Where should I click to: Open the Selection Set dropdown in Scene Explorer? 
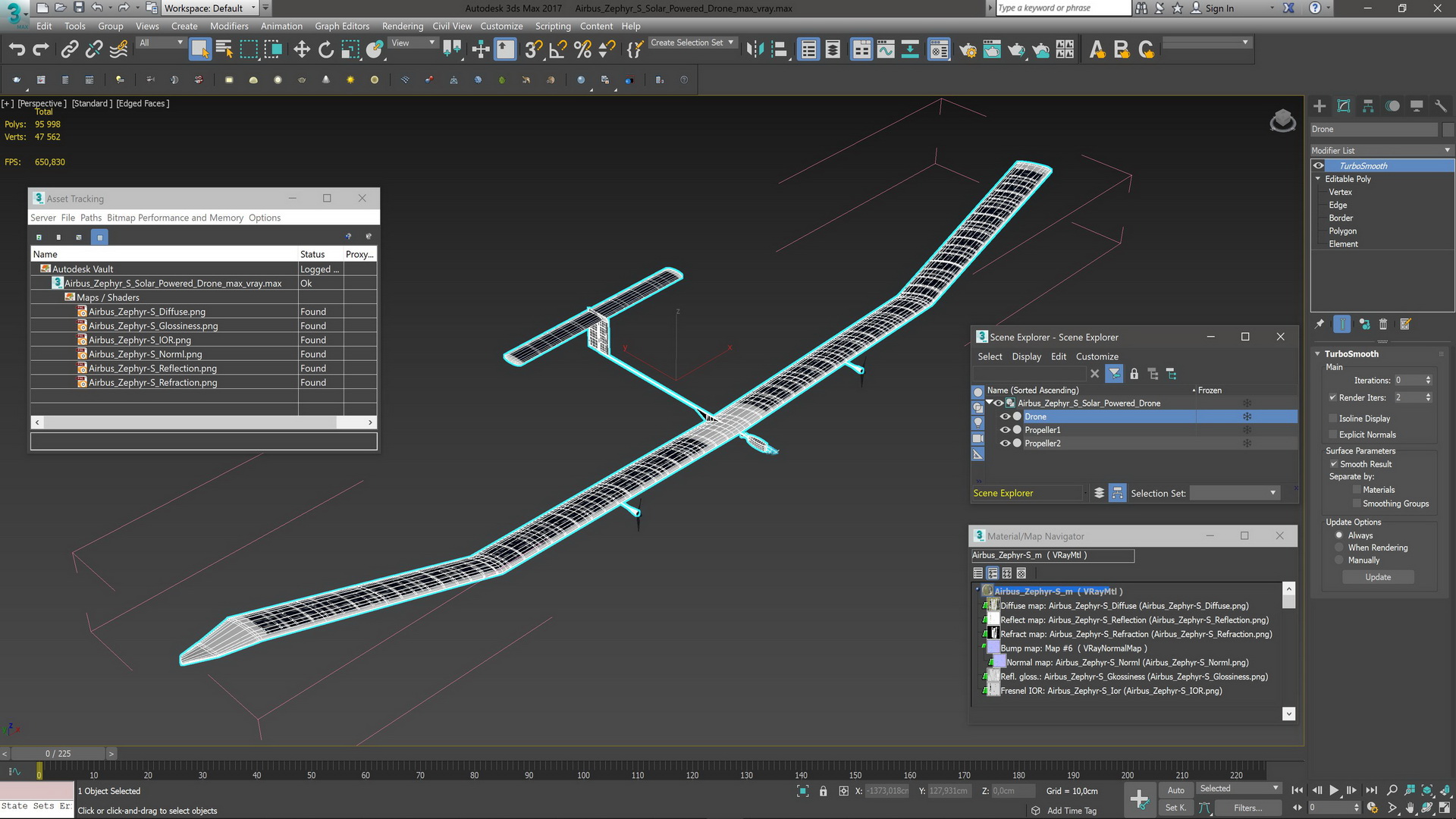click(1235, 494)
